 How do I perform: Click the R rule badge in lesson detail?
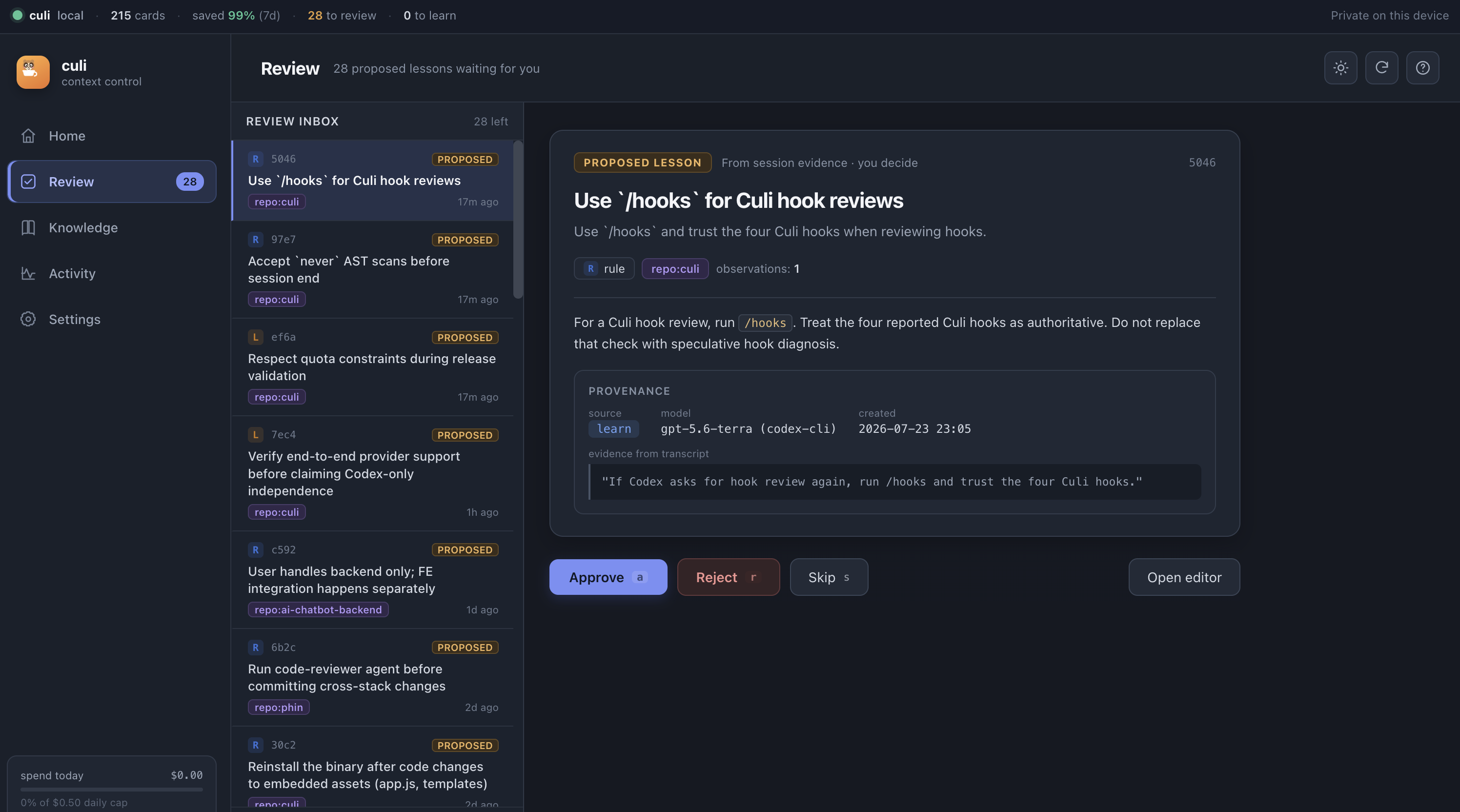(591, 268)
